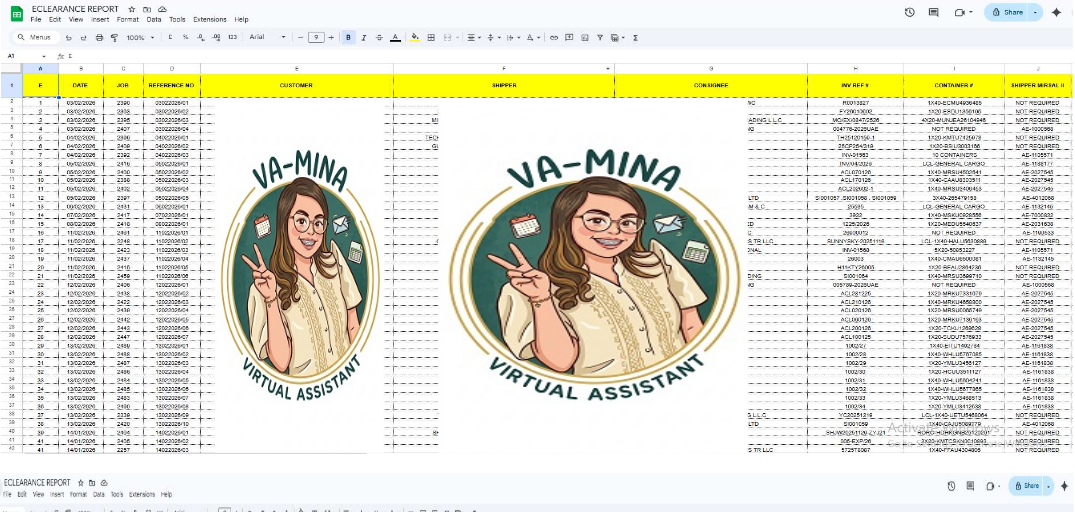1075x512 pixels.
Task: Click the Menus search box in the upper toolbar
Action: pyautogui.click(x=36, y=38)
